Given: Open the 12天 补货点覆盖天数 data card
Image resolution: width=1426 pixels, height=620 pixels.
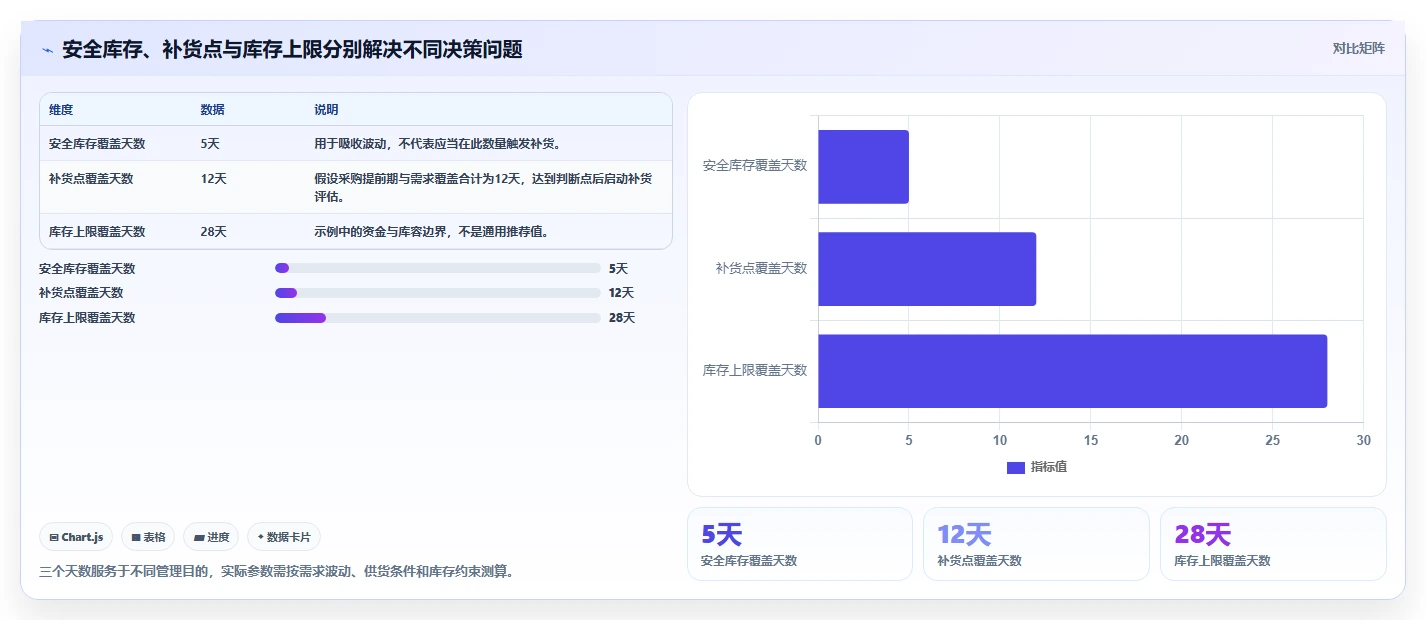Looking at the screenshot, I should [x=1036, y=544].
